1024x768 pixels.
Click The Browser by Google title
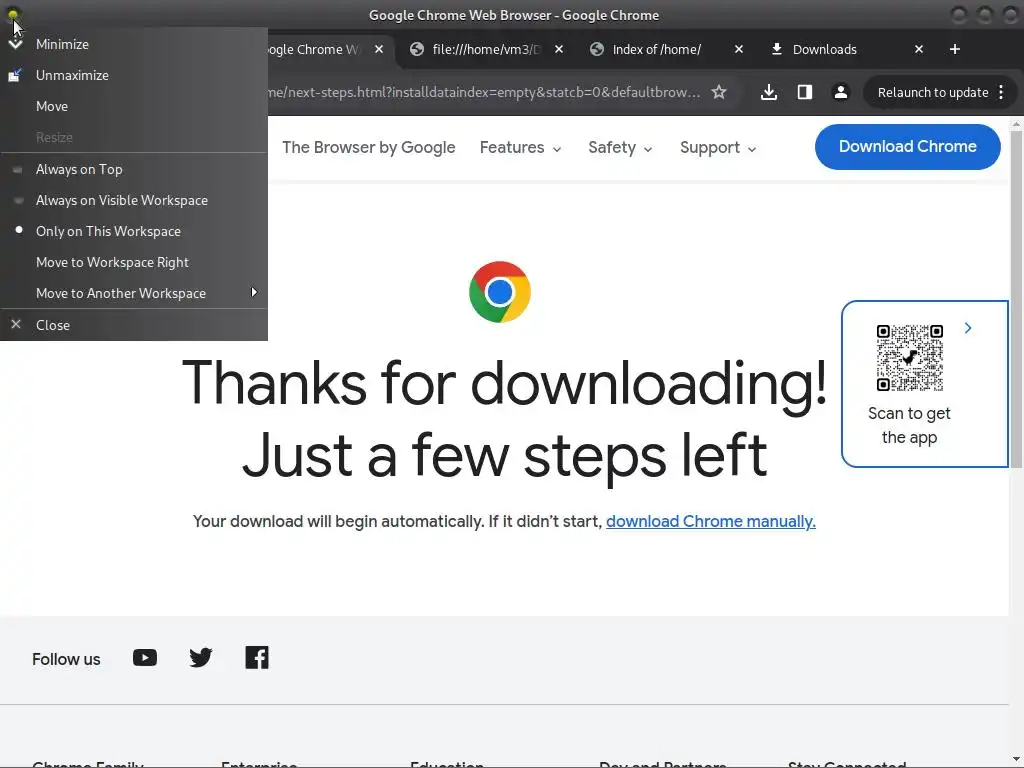[x=368, y=148]
